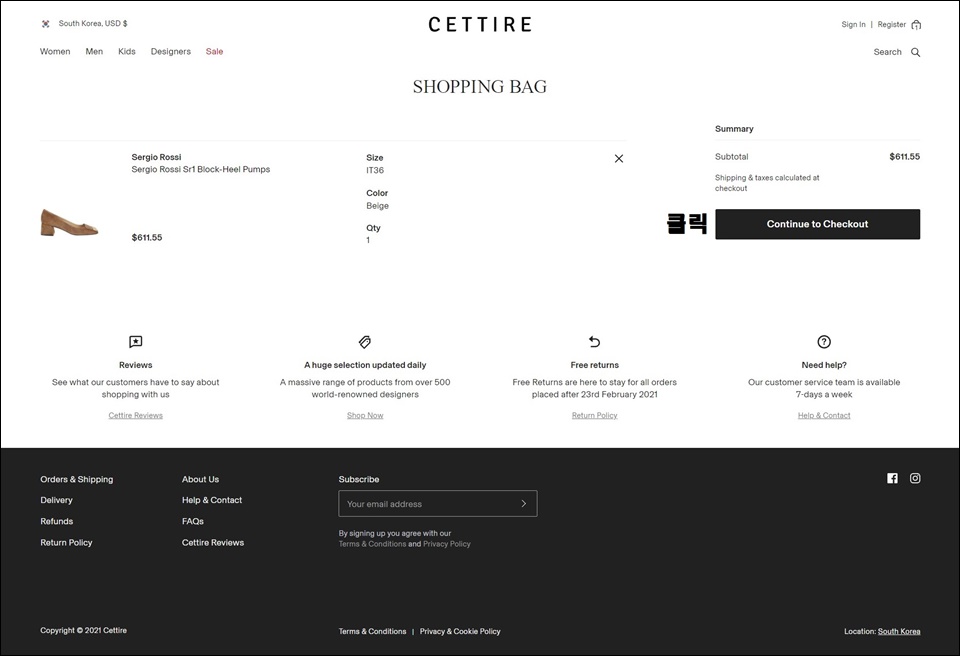Click the CETTIRE logo

coord(480,25)
